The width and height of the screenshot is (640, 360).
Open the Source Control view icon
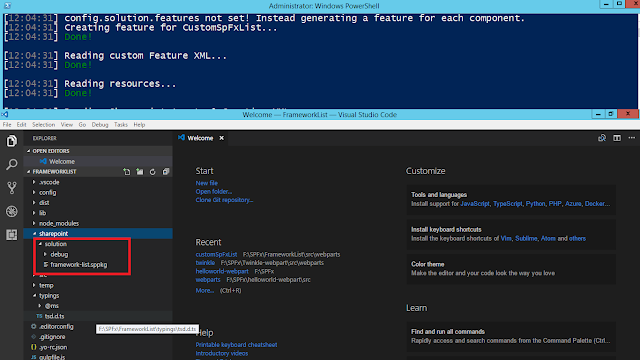11,188
